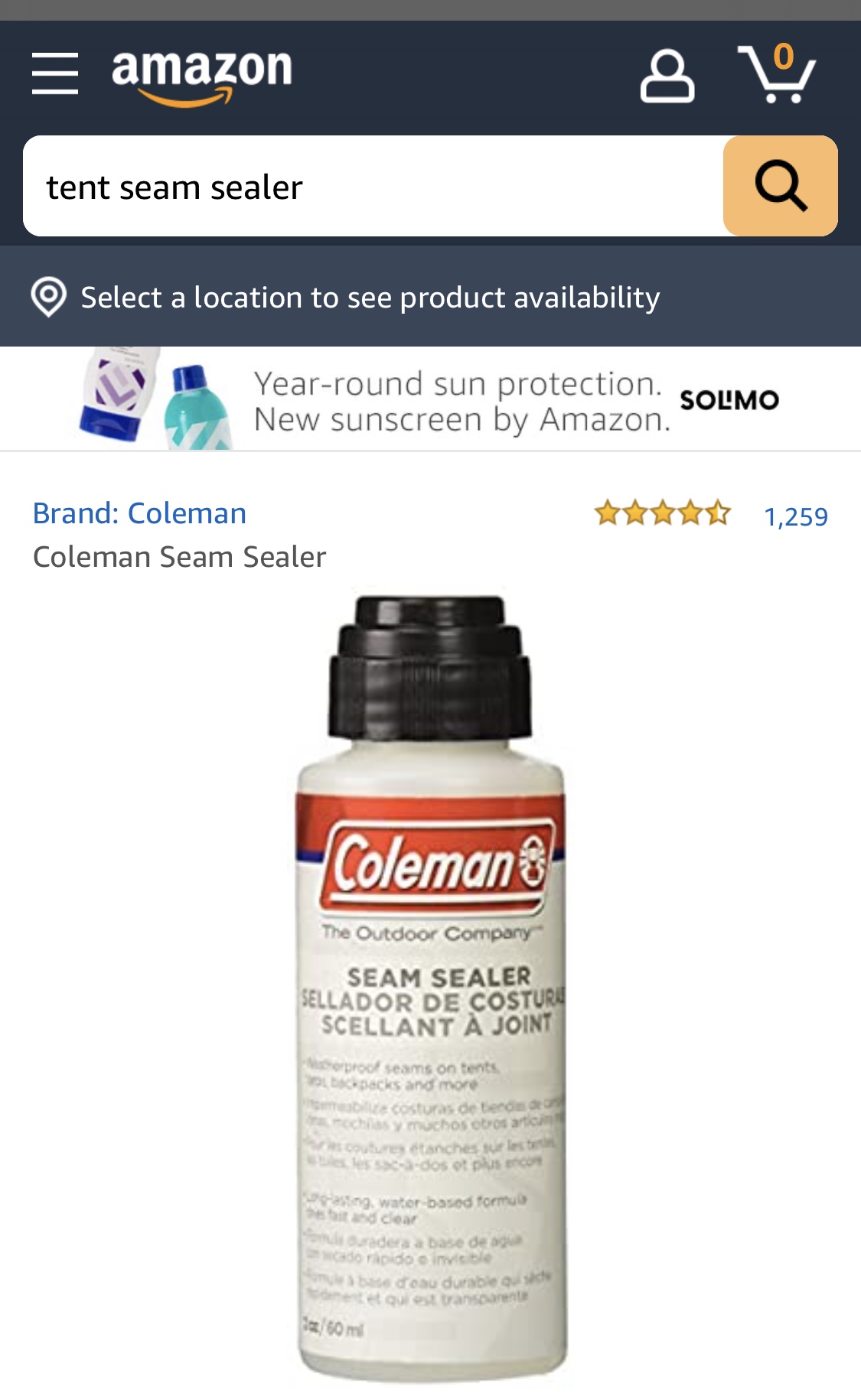Image resolution: width=861 pixels, height=1400 pixels.
Task: Click the star rating icons
Action: [x=663, y=513]
